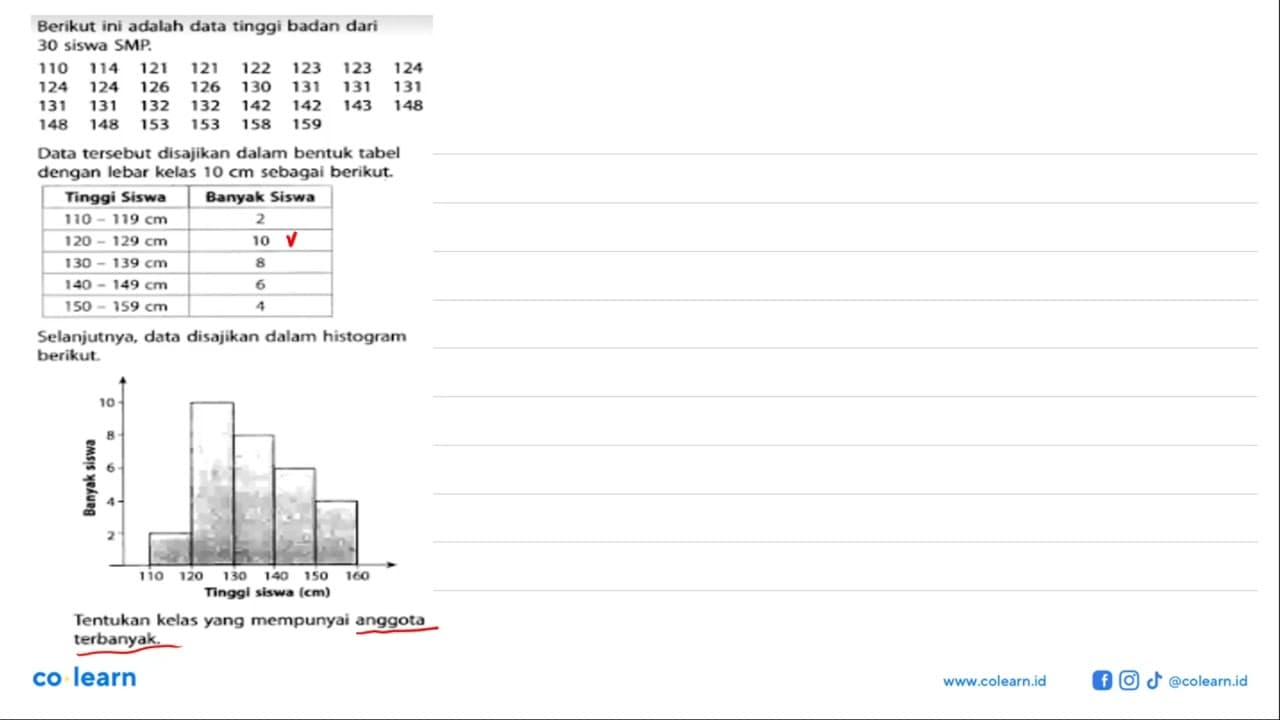Viewport: 1280px width, 720px height.
Task: Click data value 122 in the list
Action: (256, 68)
